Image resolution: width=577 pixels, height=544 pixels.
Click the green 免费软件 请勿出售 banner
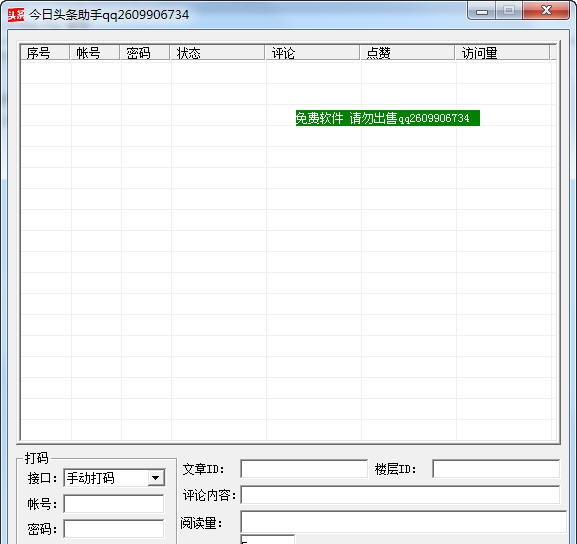pos(388,118)
